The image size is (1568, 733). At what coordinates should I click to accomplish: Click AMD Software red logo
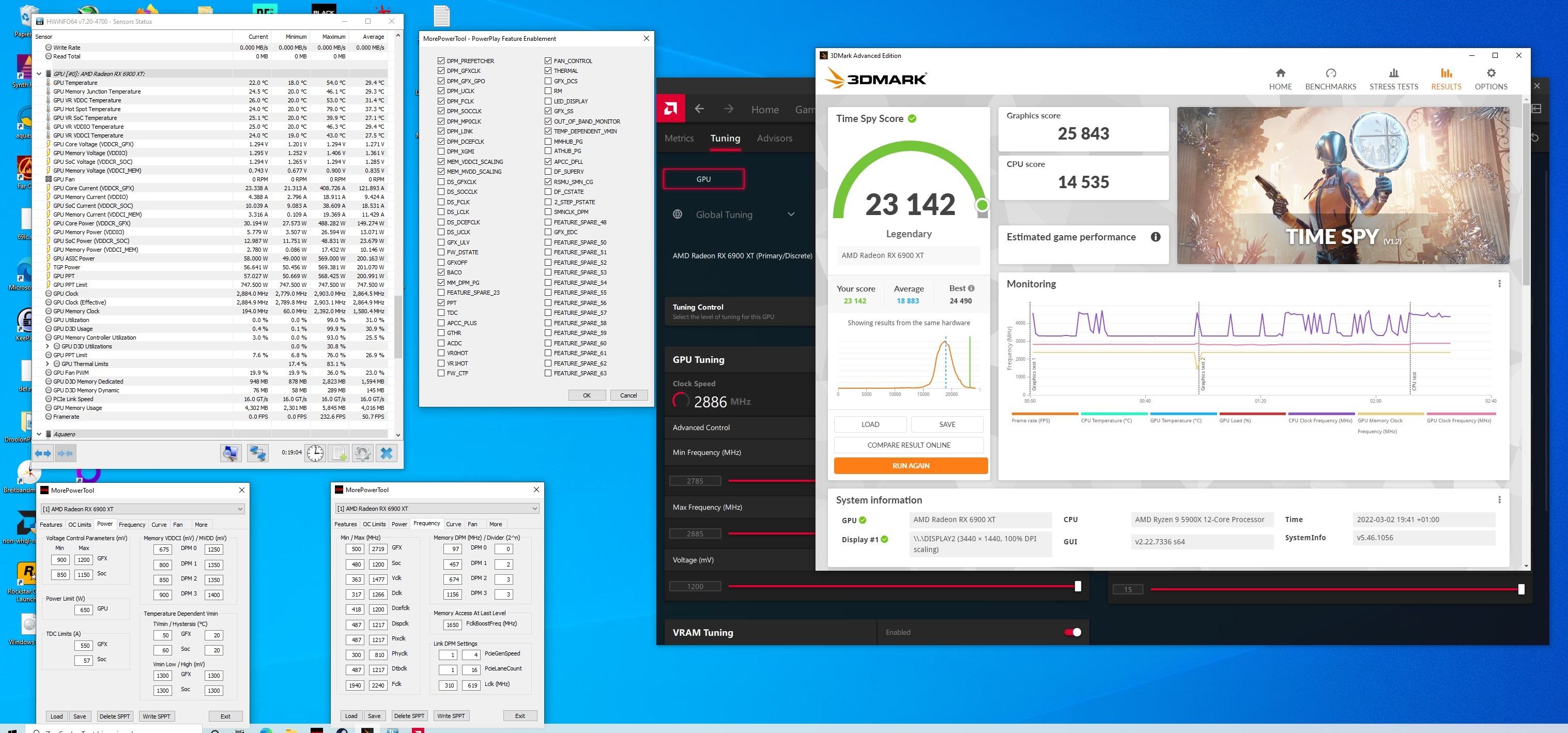670,109
